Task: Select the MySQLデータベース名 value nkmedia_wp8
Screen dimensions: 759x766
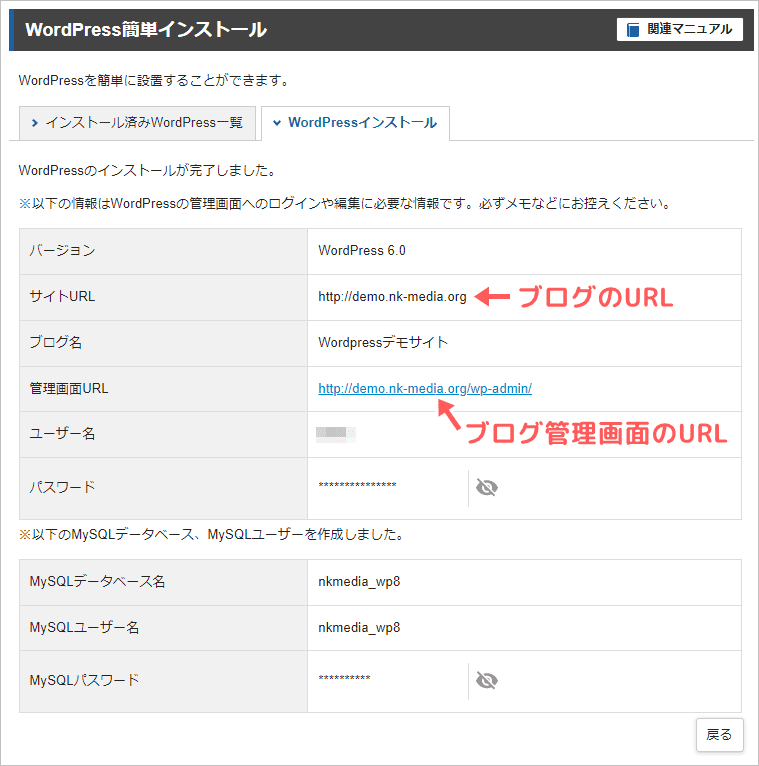Action: [x=359, y=581]
